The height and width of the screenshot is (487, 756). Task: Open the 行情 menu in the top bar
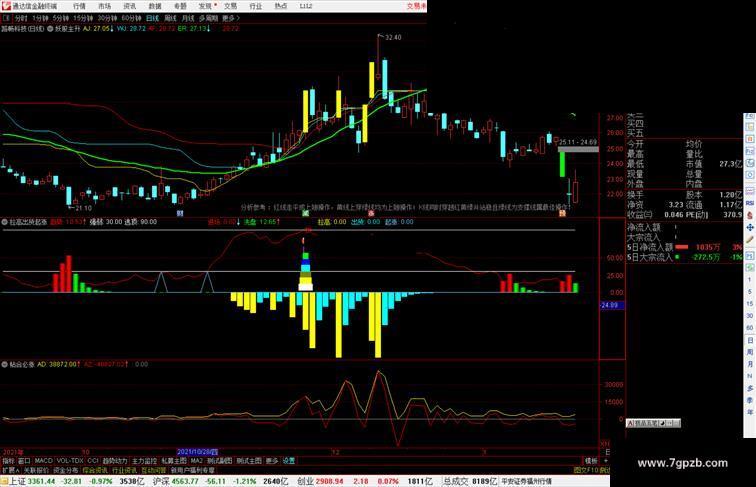click(79, 6)
